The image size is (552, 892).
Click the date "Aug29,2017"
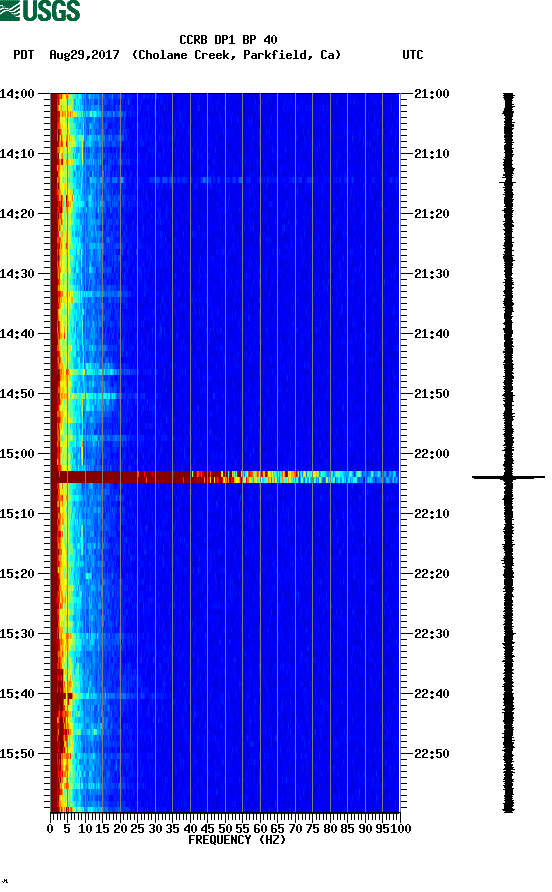pos(84,55)
